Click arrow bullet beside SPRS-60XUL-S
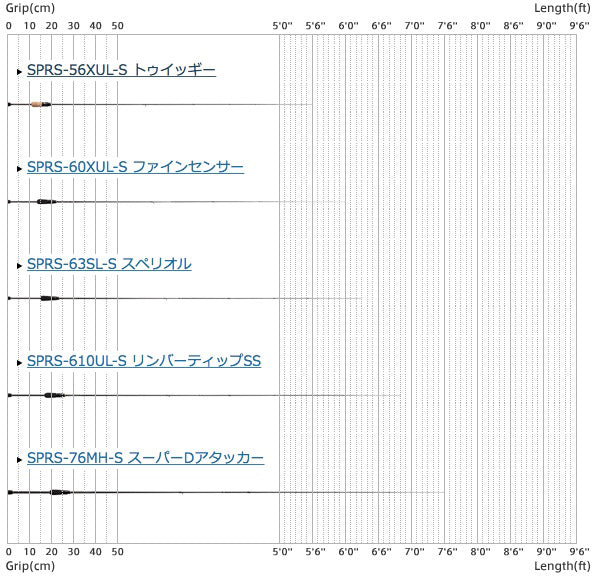 click(19, 168)
